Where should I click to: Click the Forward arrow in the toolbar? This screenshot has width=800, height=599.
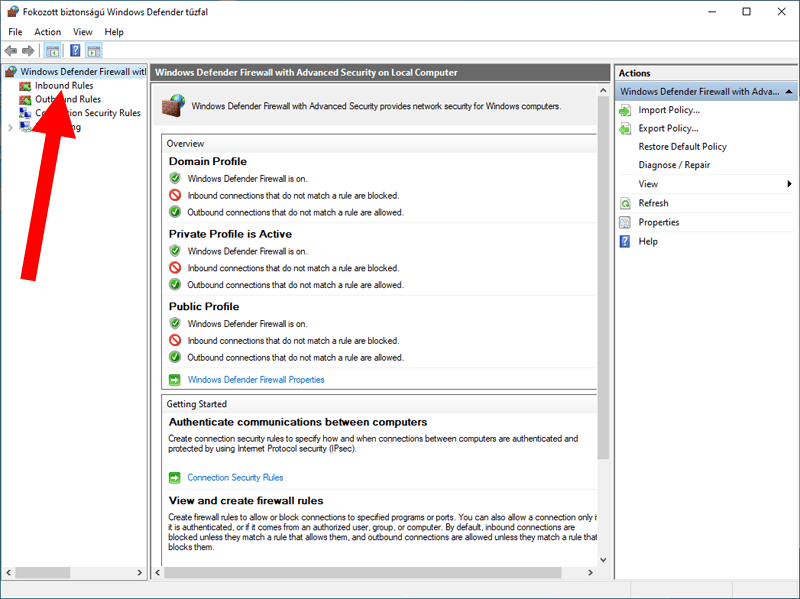tap(28, 51)
